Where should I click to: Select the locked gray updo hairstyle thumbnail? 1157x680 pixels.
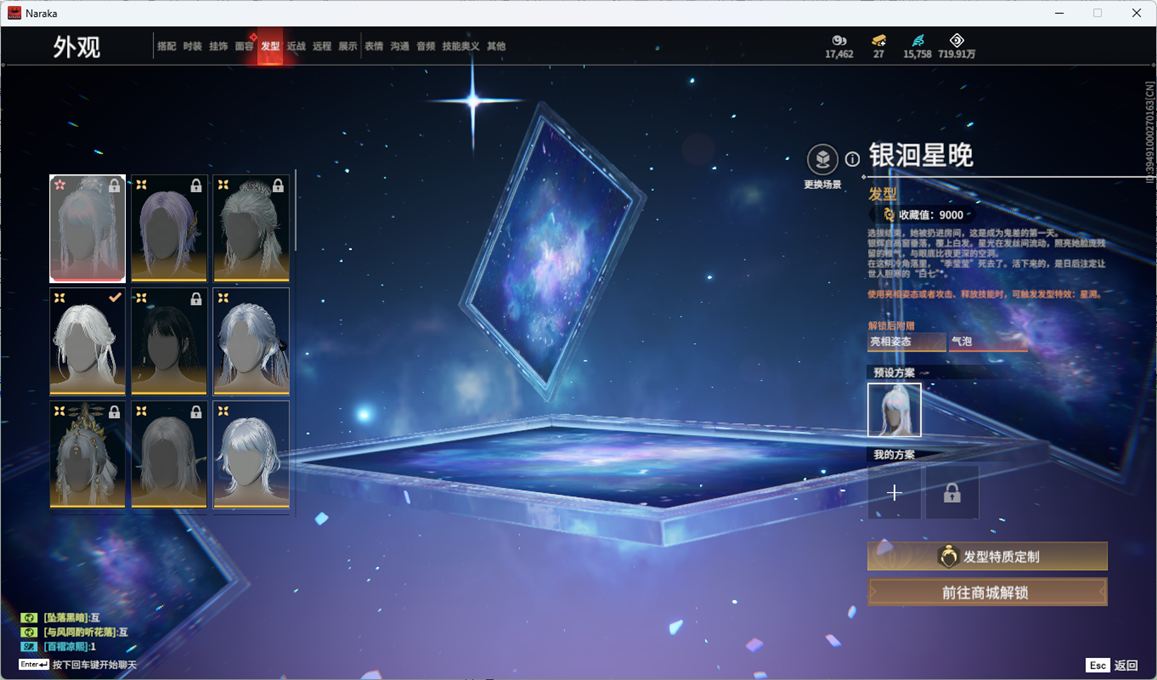pyautogui.click(x=251, y=229)
